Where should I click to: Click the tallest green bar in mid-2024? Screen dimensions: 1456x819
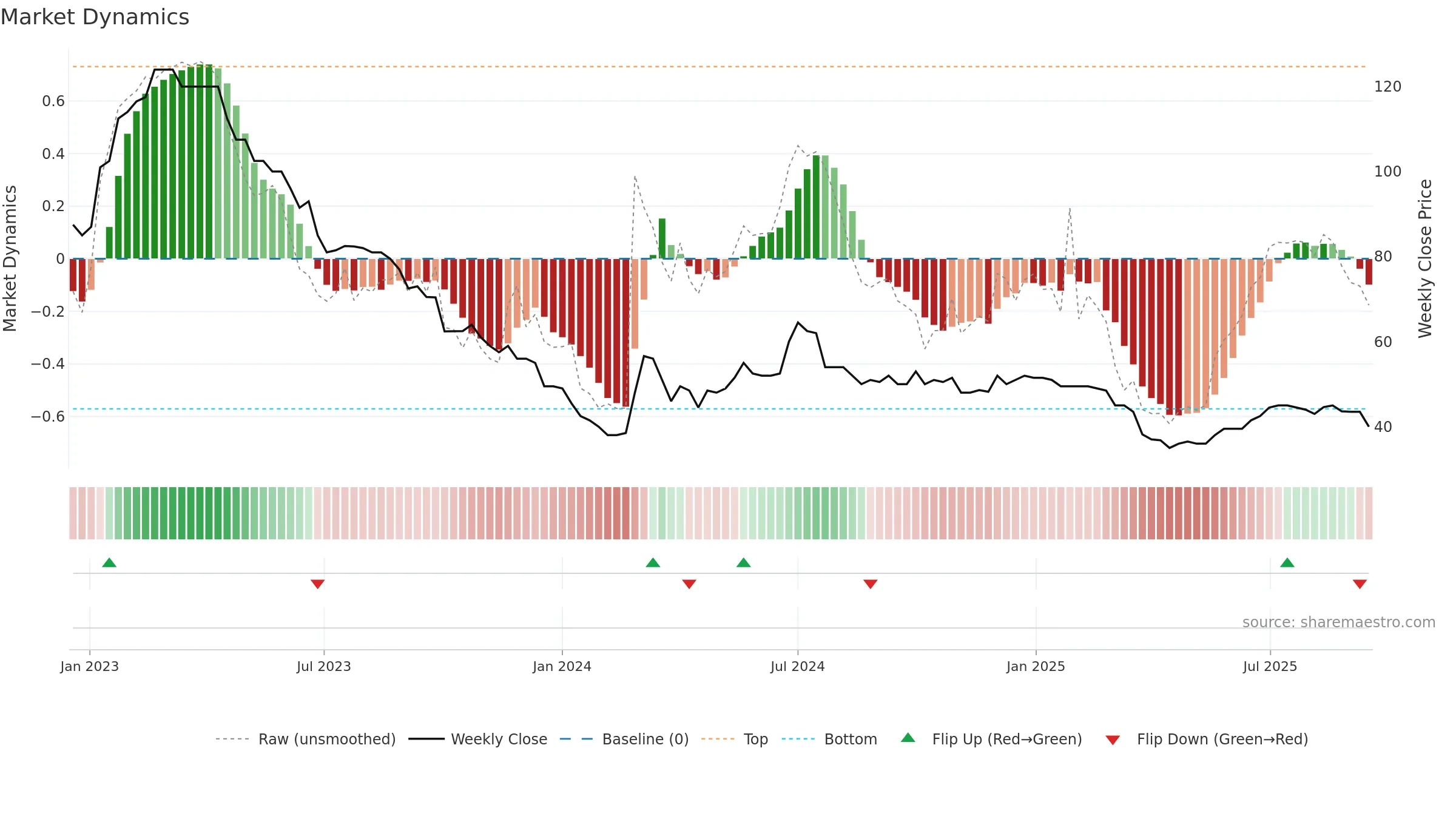pos(816,207)
